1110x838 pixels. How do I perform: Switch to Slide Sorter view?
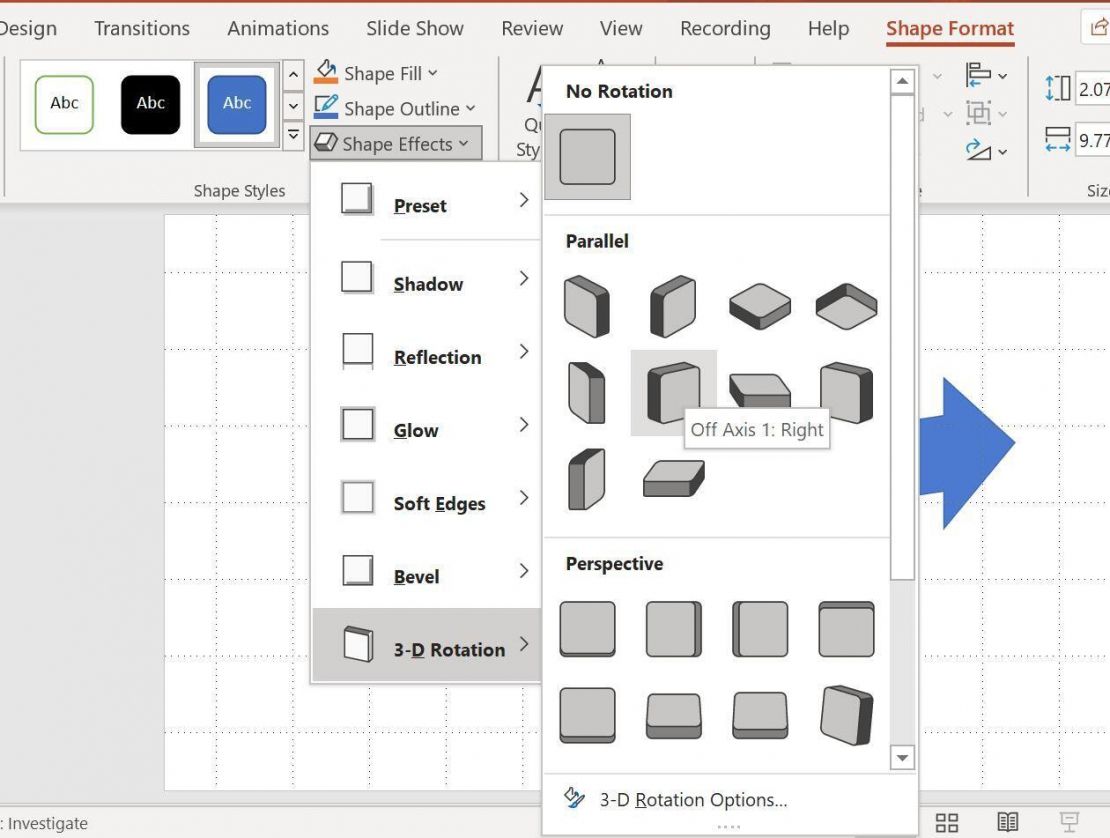946,822
